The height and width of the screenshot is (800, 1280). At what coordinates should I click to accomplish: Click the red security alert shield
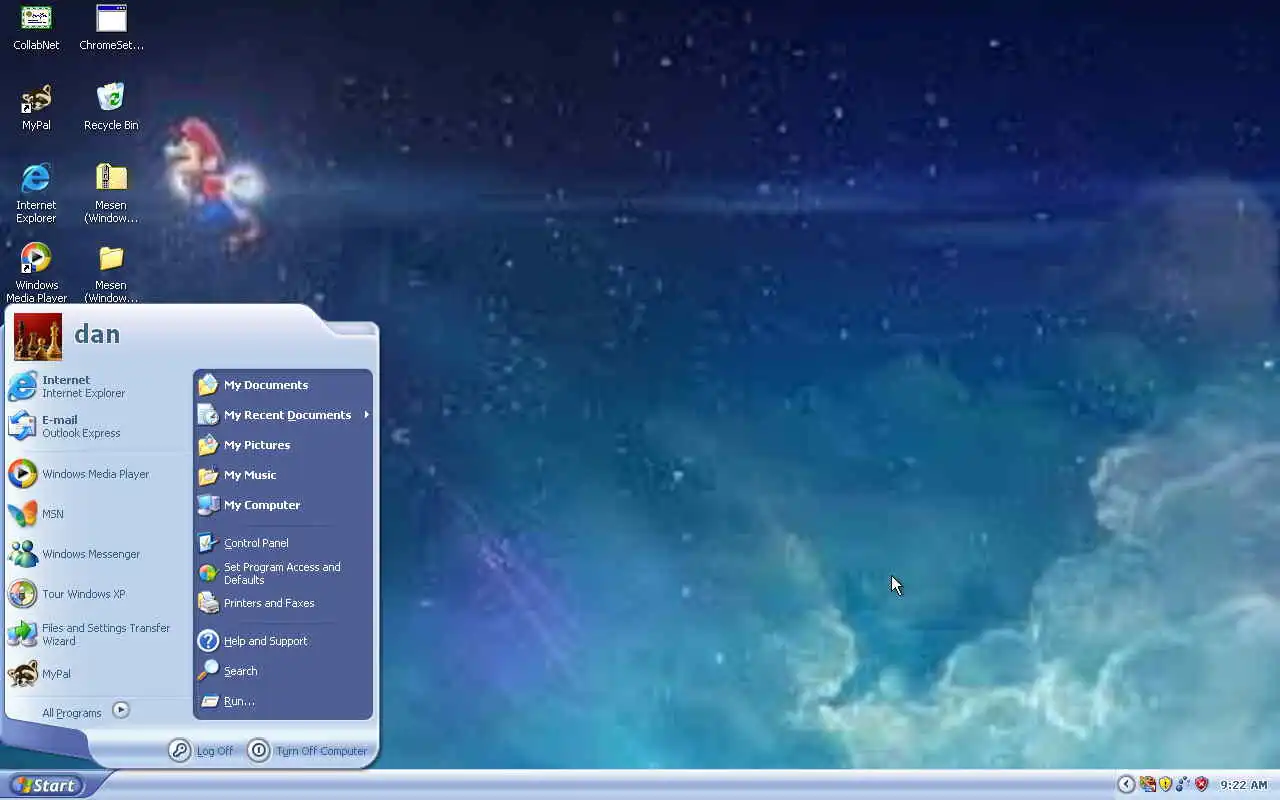tap(1202, 785)
